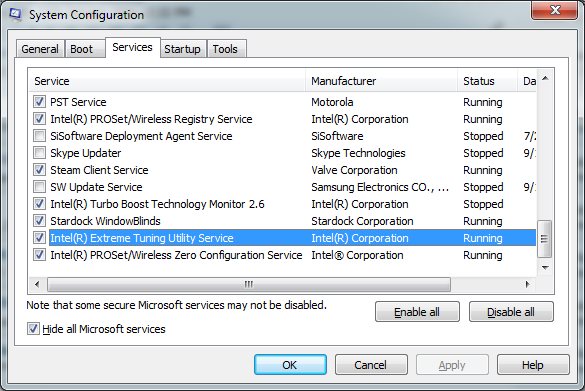Viewport: 585px width, 391px height.
Task: Toggle Hide all Microsoft services checkbox
Action: point(33,329)
